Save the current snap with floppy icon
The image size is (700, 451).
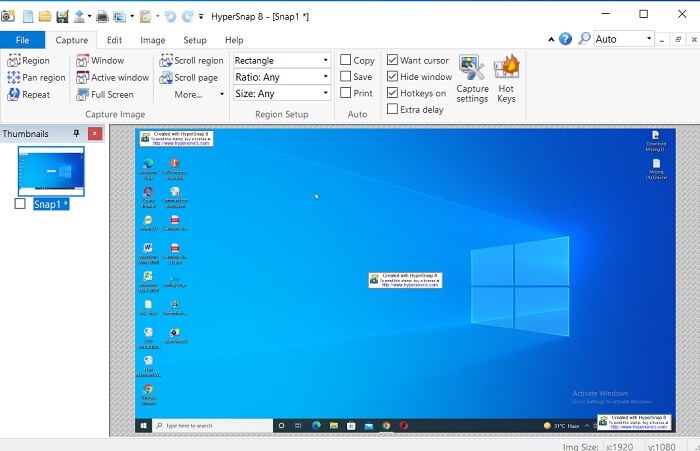(x=62, y=17)
